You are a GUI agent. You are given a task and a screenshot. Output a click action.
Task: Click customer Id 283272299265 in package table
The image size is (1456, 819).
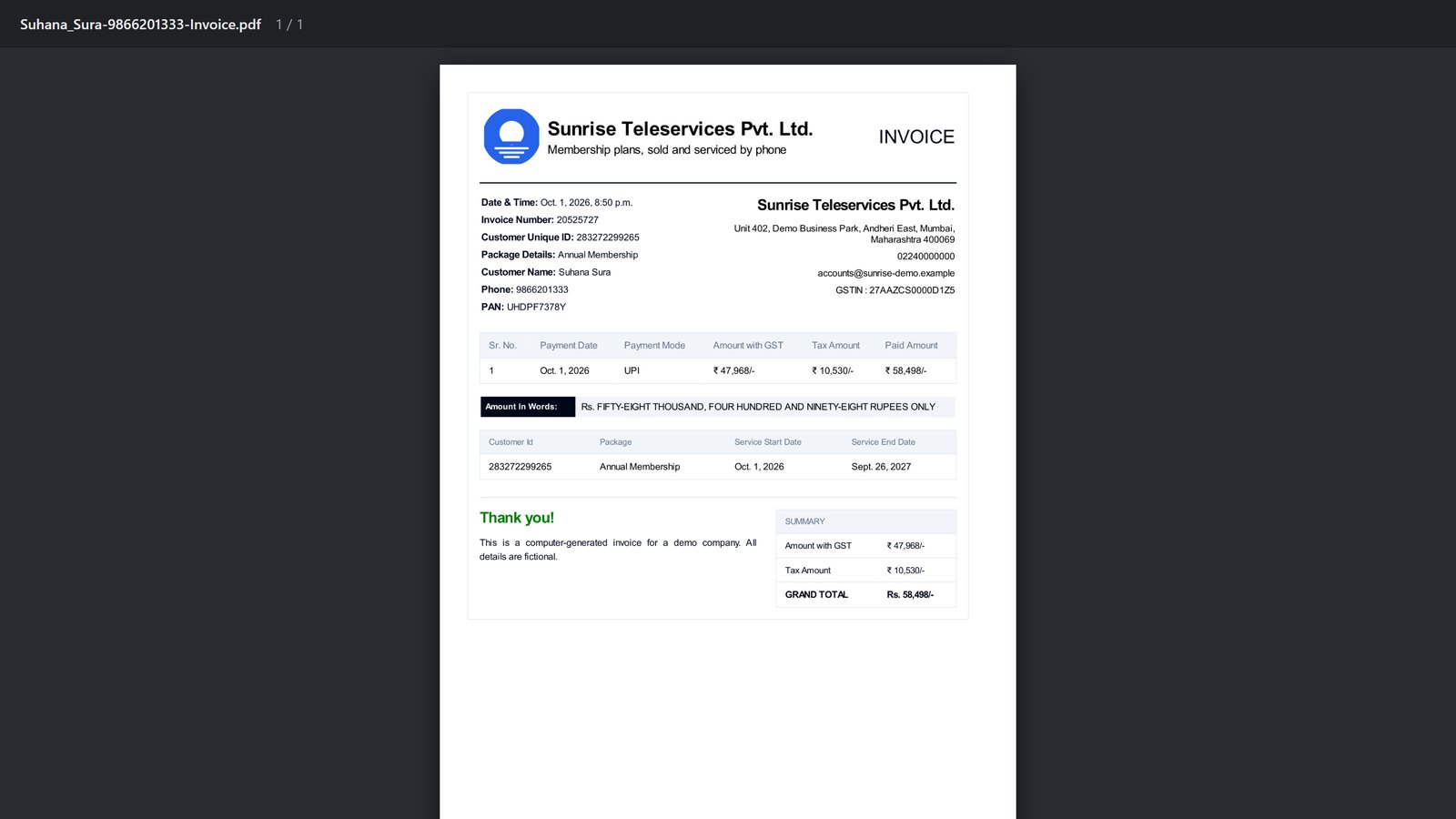click(x=521, y=467)
